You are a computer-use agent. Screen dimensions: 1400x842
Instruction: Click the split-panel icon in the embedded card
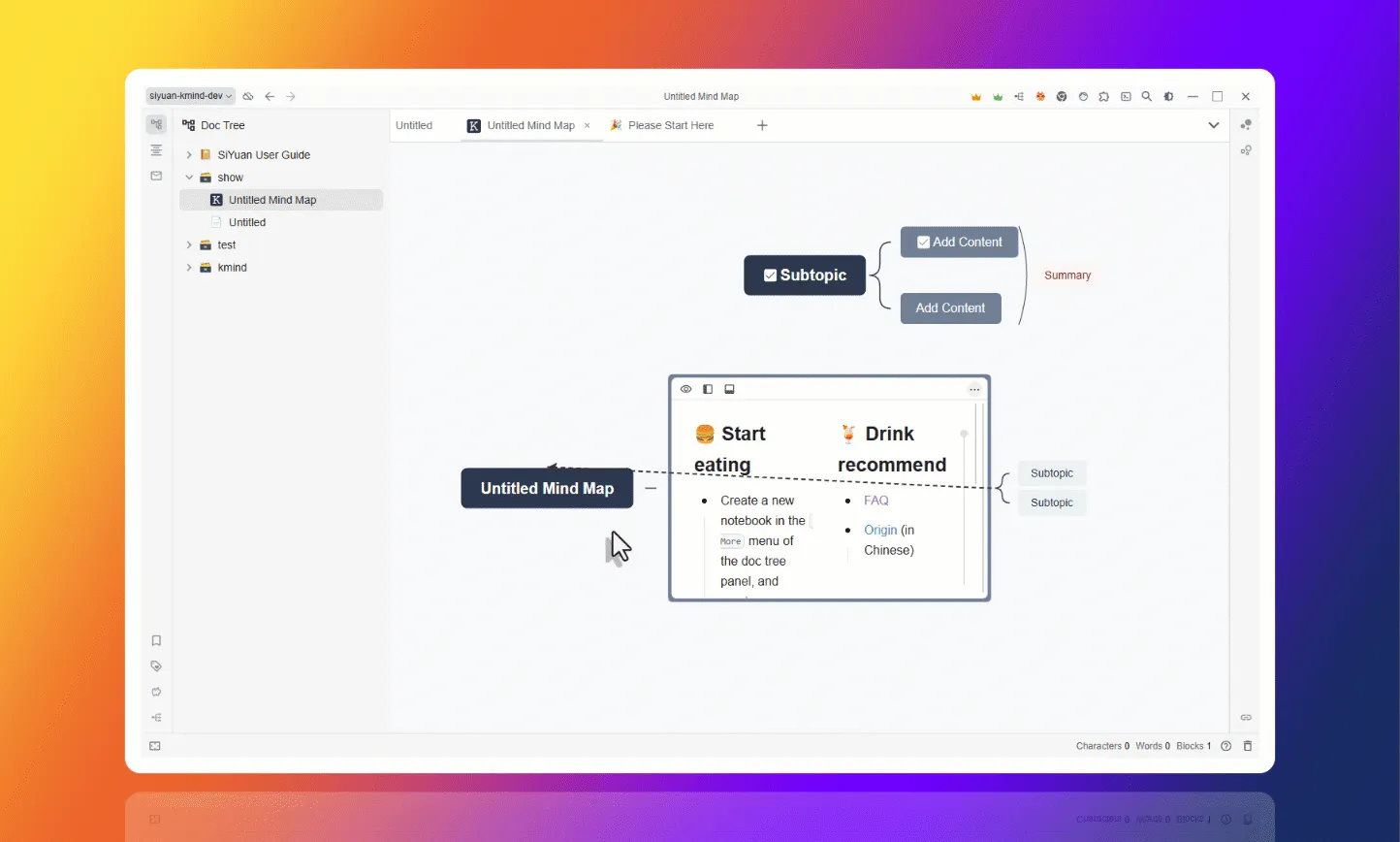[708, 389]
